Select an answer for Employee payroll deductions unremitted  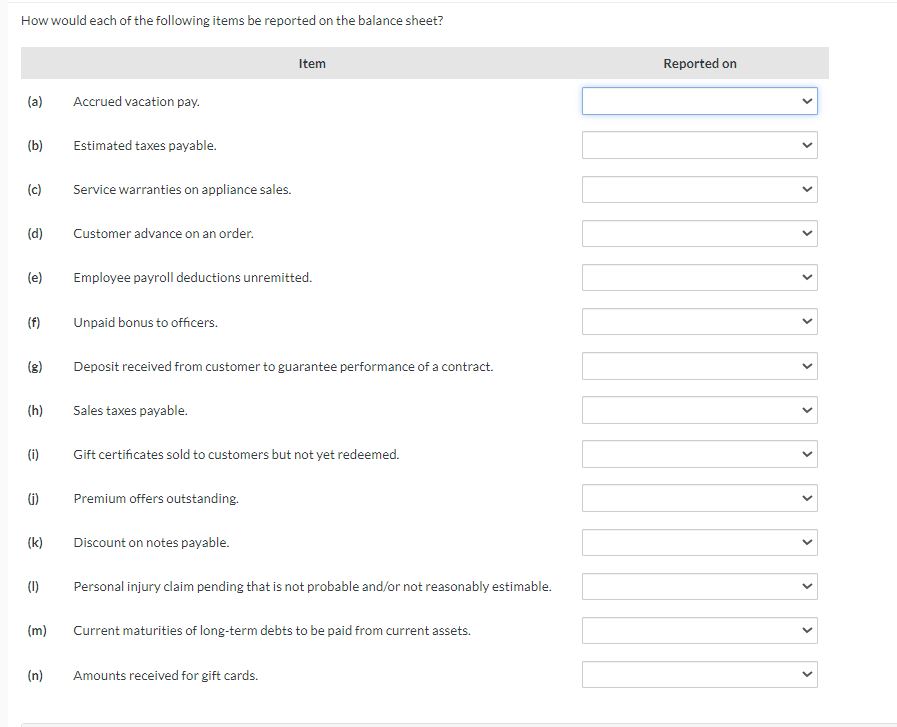[x=698, y=277]
